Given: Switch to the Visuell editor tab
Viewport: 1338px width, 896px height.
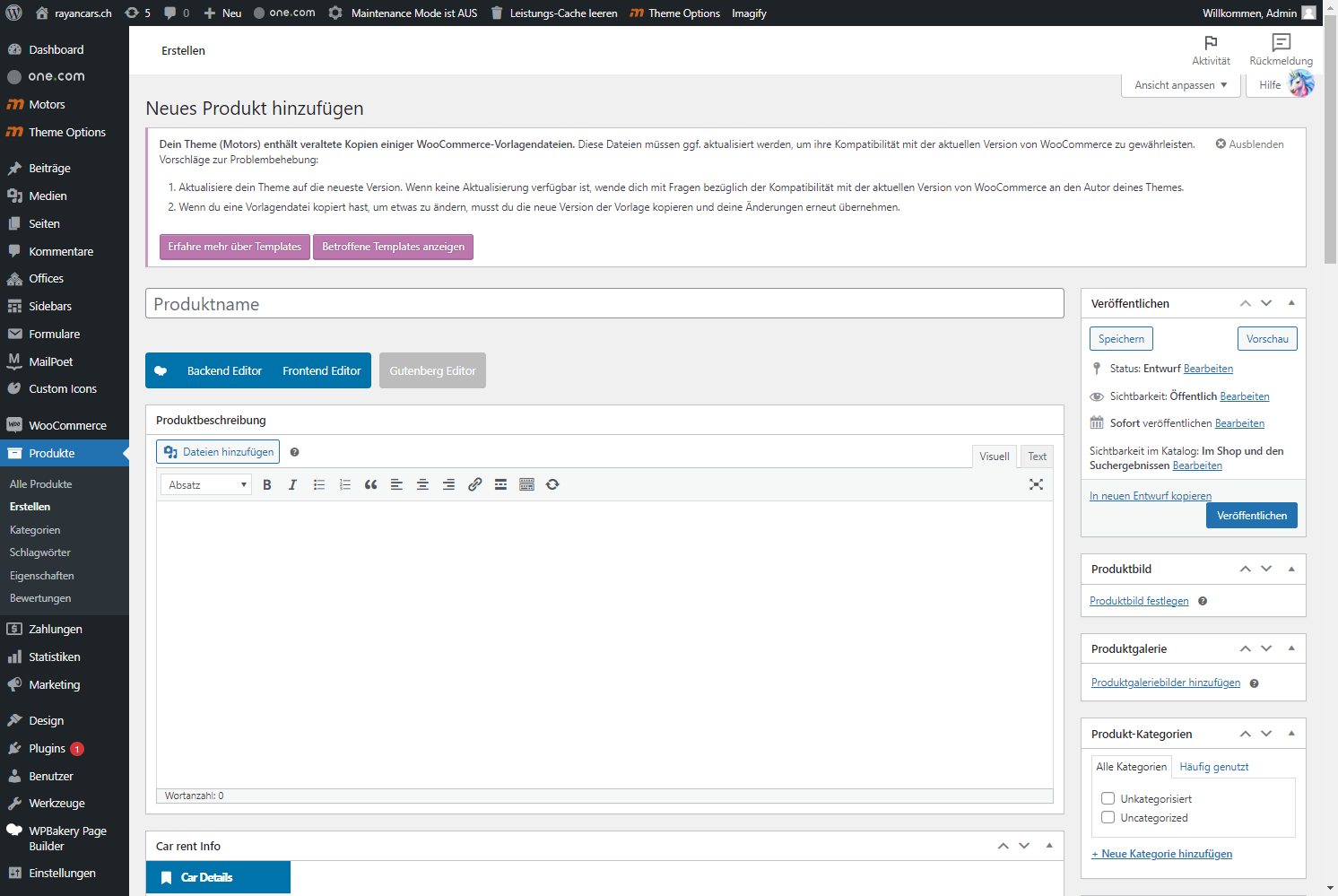Looking at the screenshot, I should coord(995,457).
